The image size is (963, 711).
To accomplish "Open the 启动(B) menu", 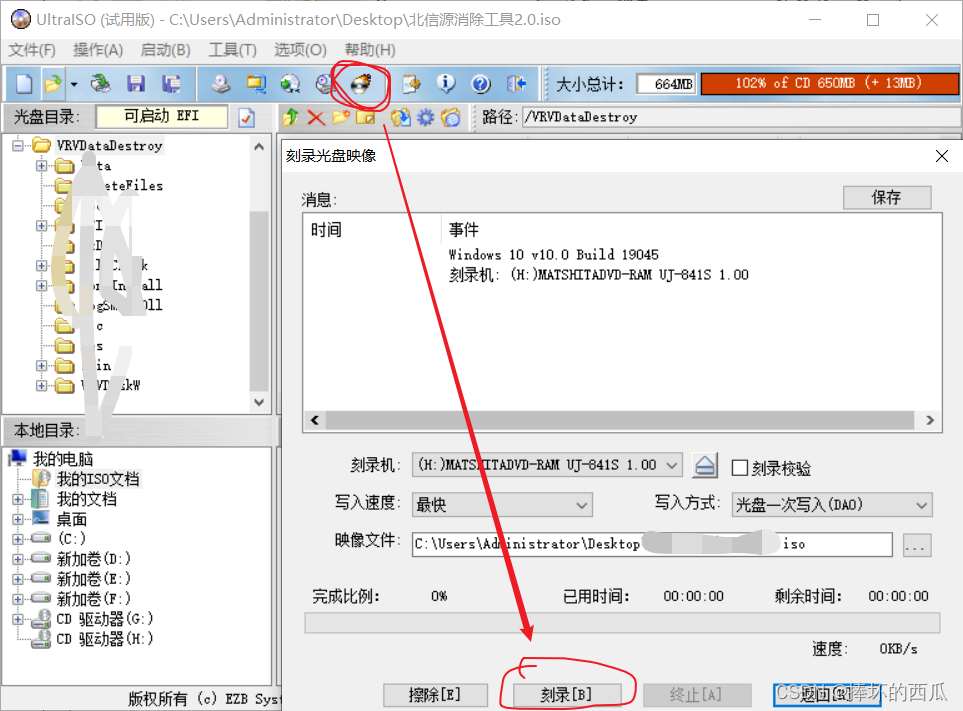I will (165, 50).
